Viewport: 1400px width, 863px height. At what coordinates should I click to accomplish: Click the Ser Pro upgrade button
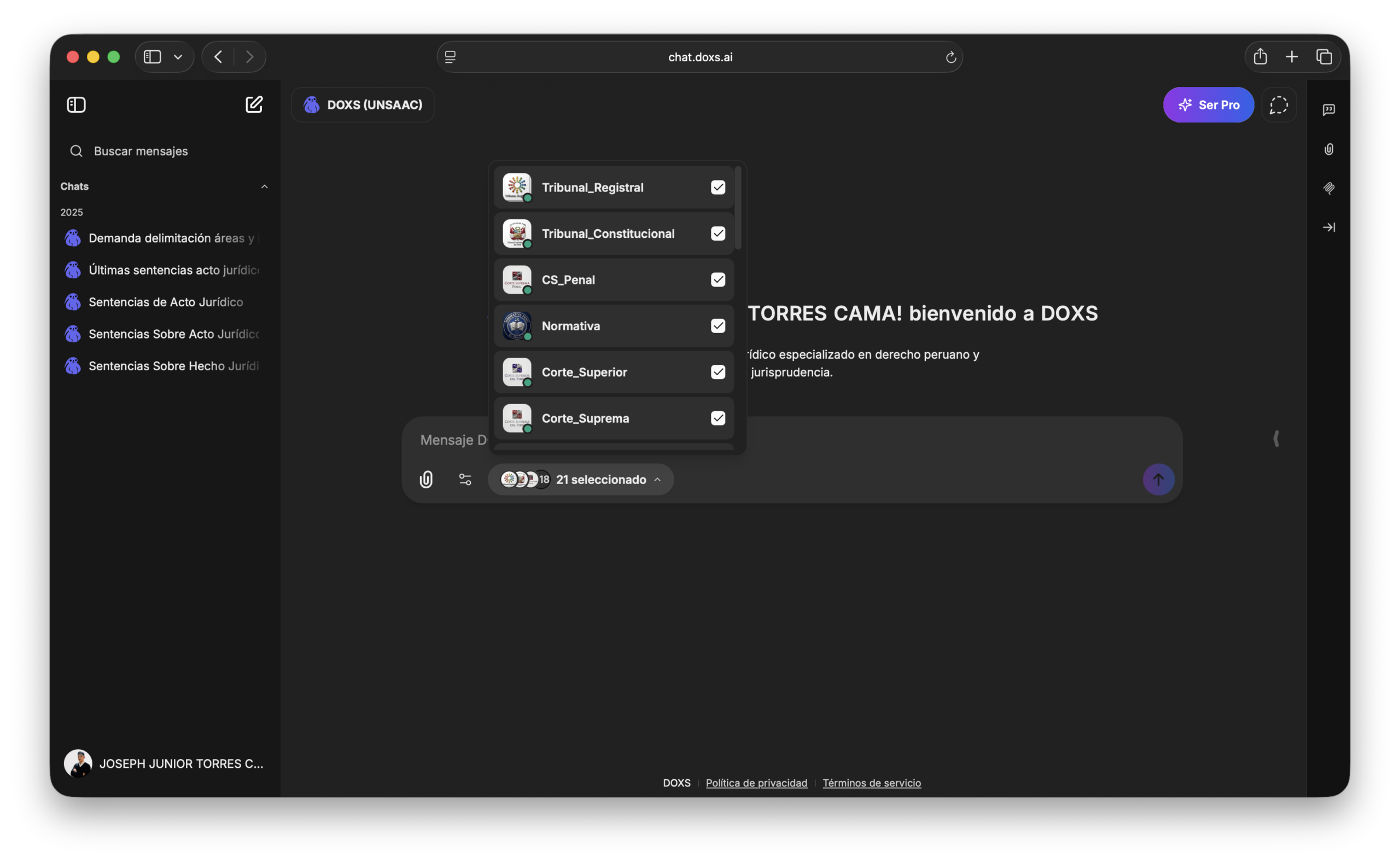(1208, 105)
